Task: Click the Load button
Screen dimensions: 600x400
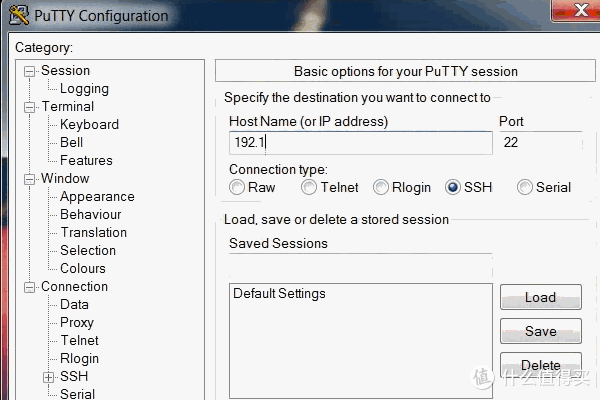Action: 541,297
